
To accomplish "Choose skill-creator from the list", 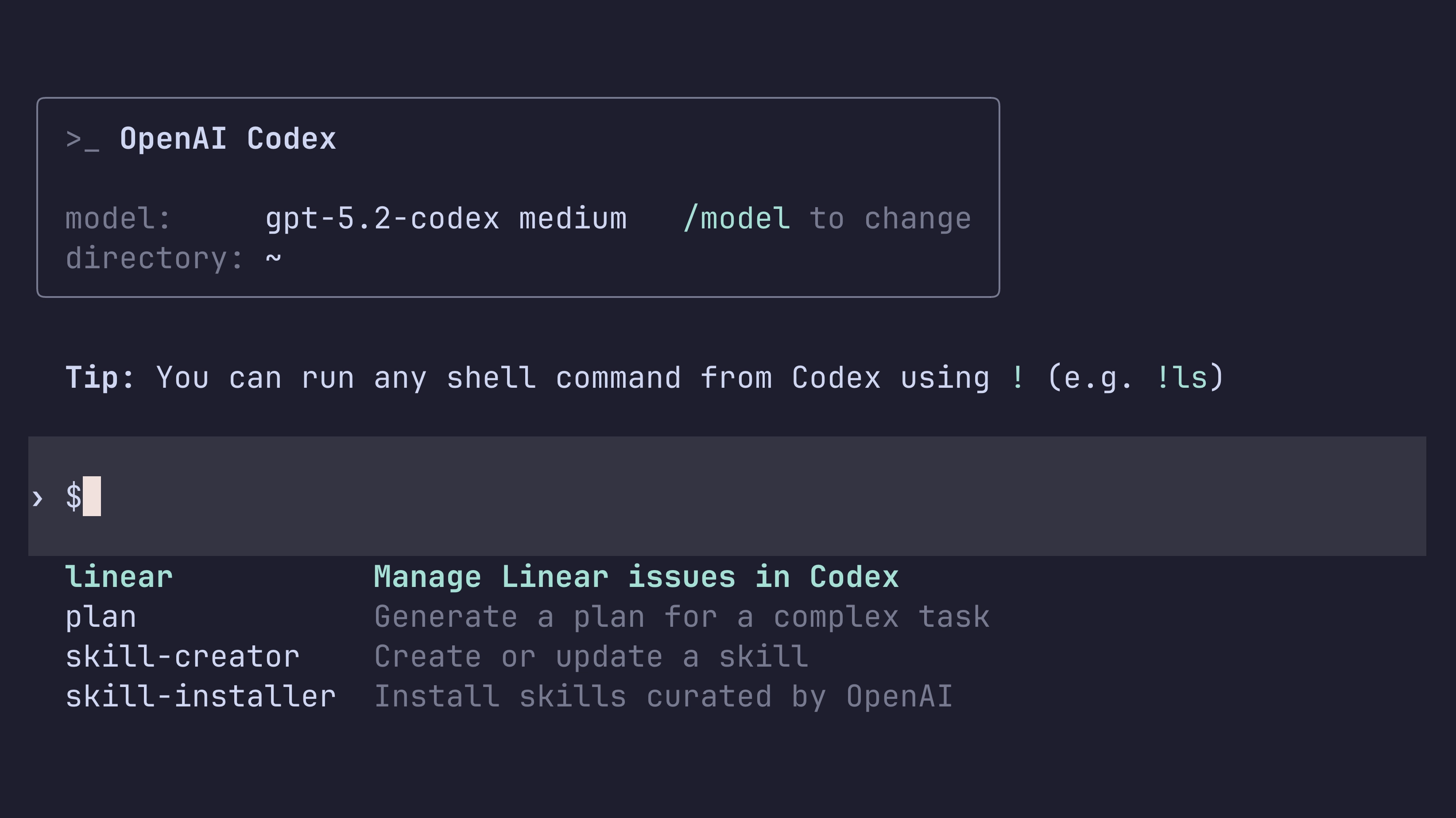I will coord(182,656).
